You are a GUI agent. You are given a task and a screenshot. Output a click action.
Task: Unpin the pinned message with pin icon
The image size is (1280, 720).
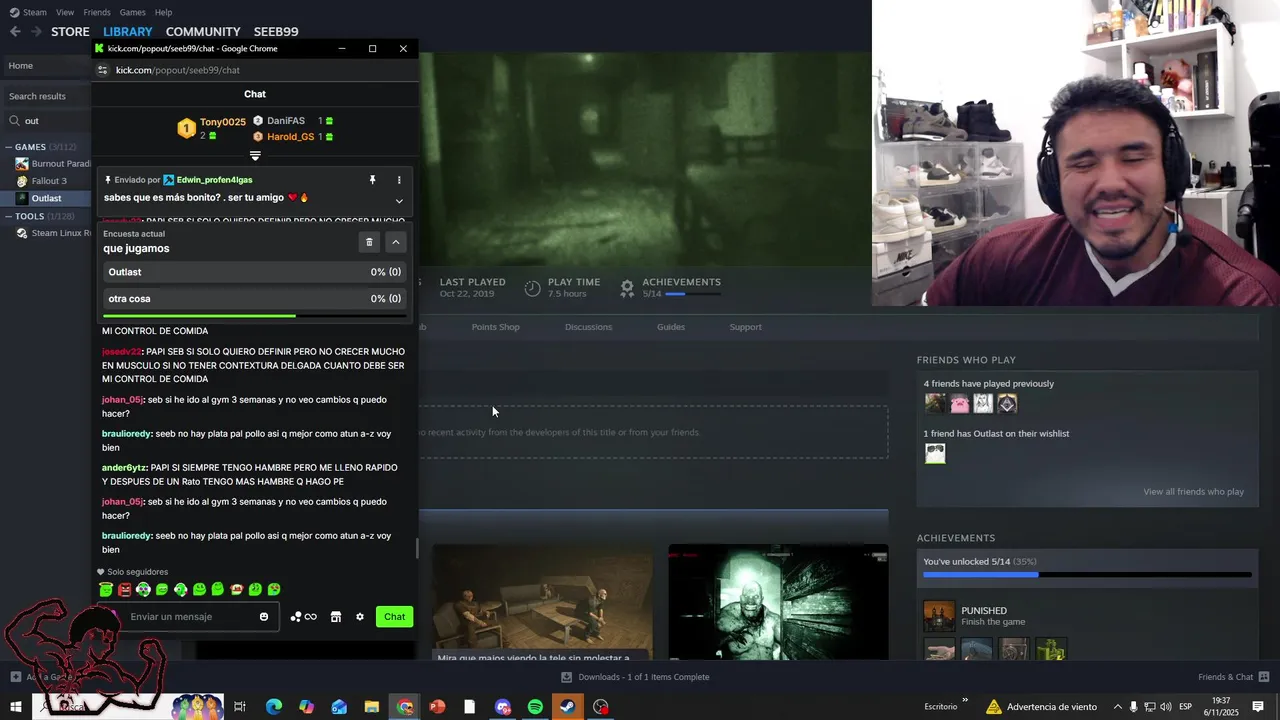pos(372,180)
